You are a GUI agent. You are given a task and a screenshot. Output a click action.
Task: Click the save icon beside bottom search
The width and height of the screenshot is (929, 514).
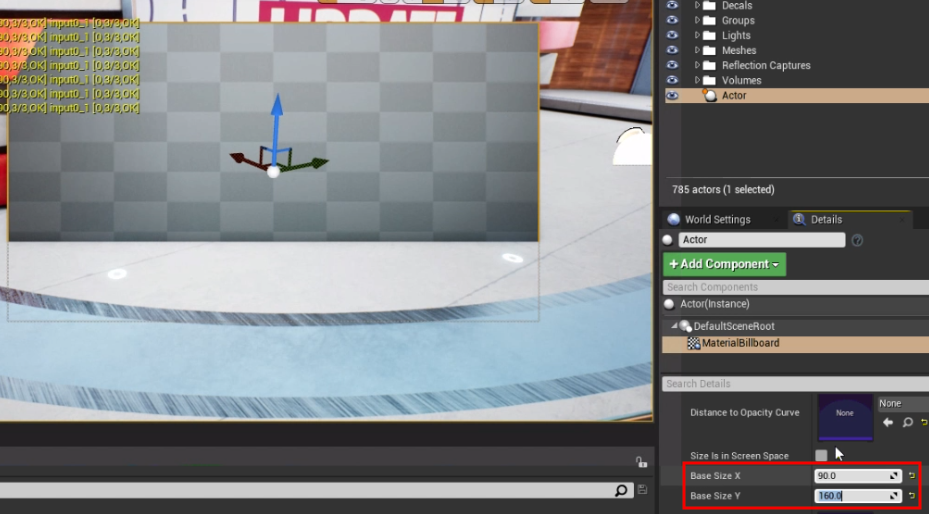[642, 490]
